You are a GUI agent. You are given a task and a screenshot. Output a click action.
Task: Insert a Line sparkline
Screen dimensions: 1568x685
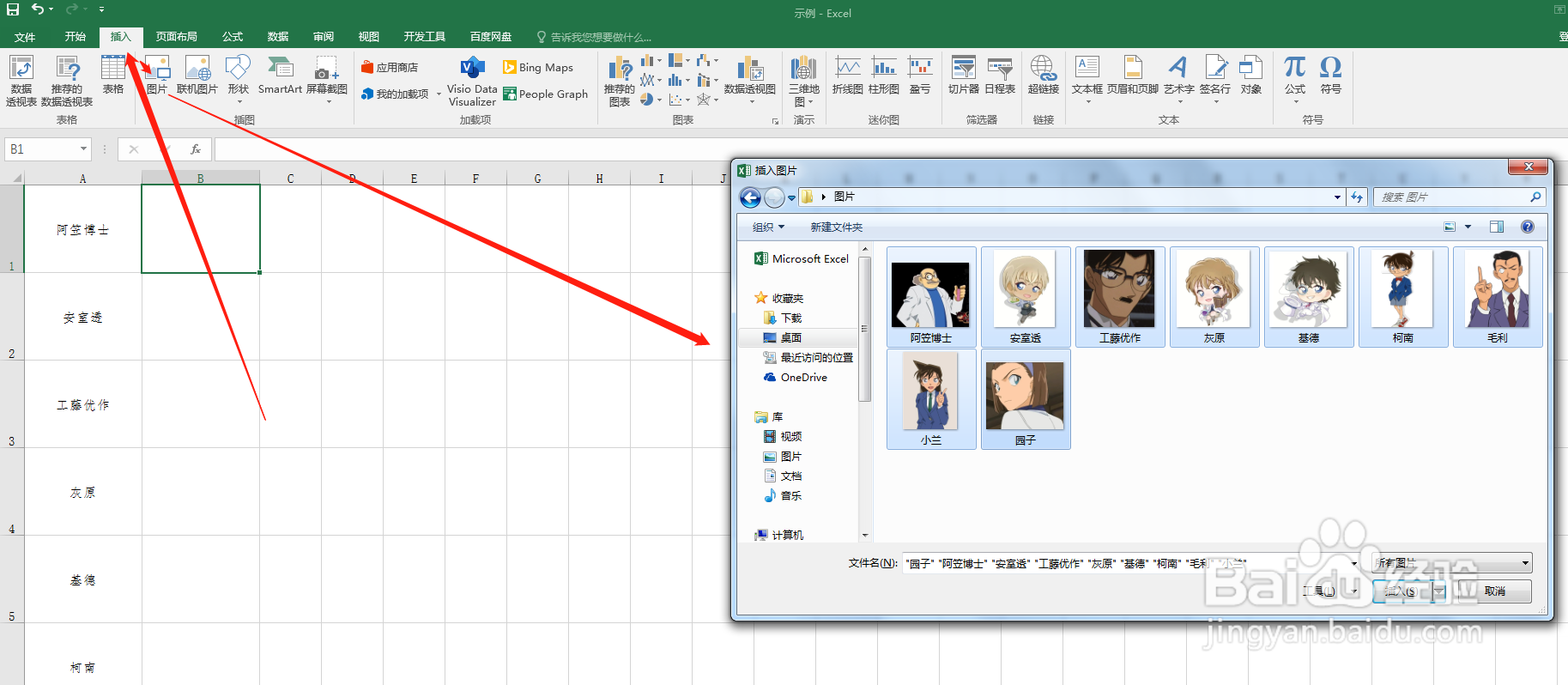point(848,74)
